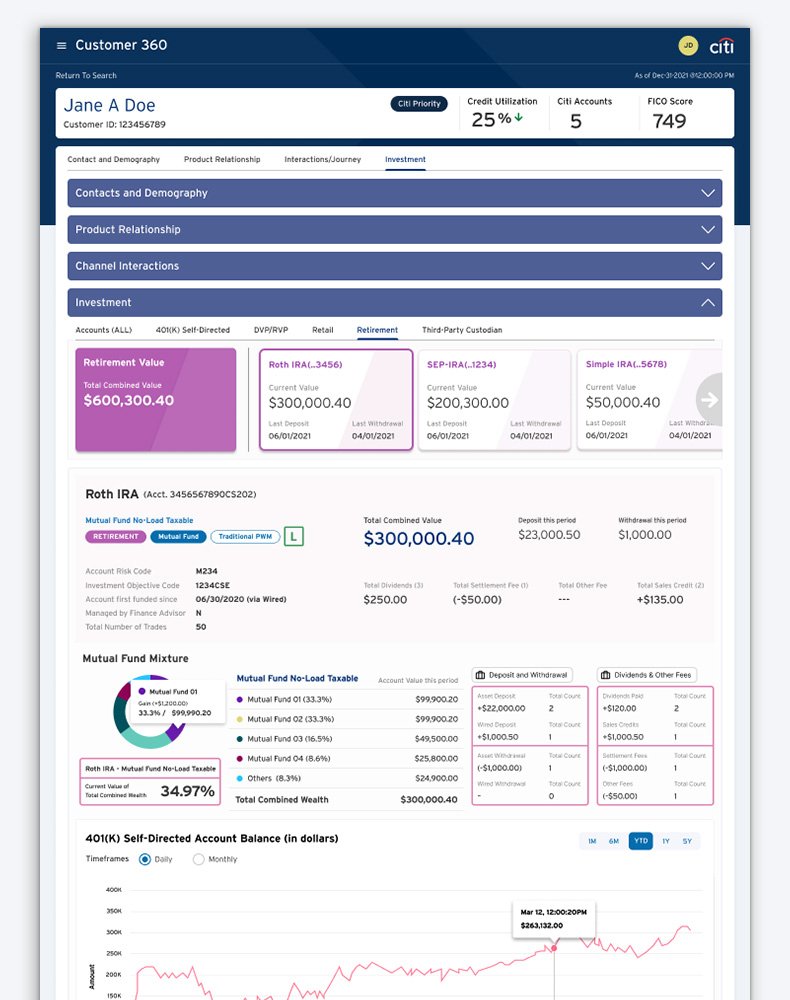Select the Monthly timeframe radio button
This screenshot has height=1000, width=790.
[198, 859]
